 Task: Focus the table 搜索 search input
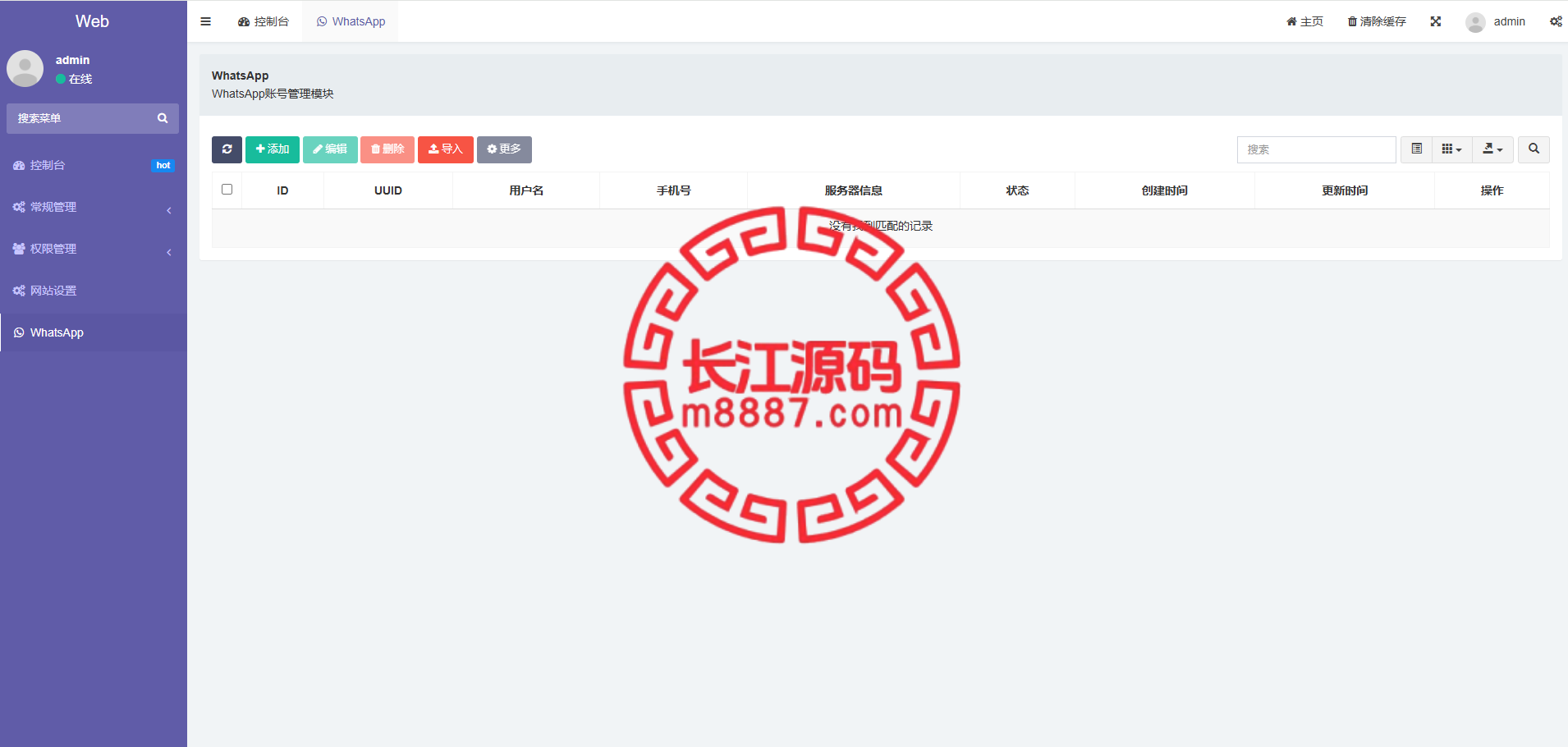1316,149
